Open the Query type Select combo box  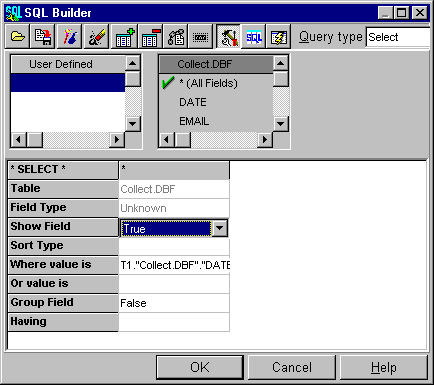pos(399,37)
